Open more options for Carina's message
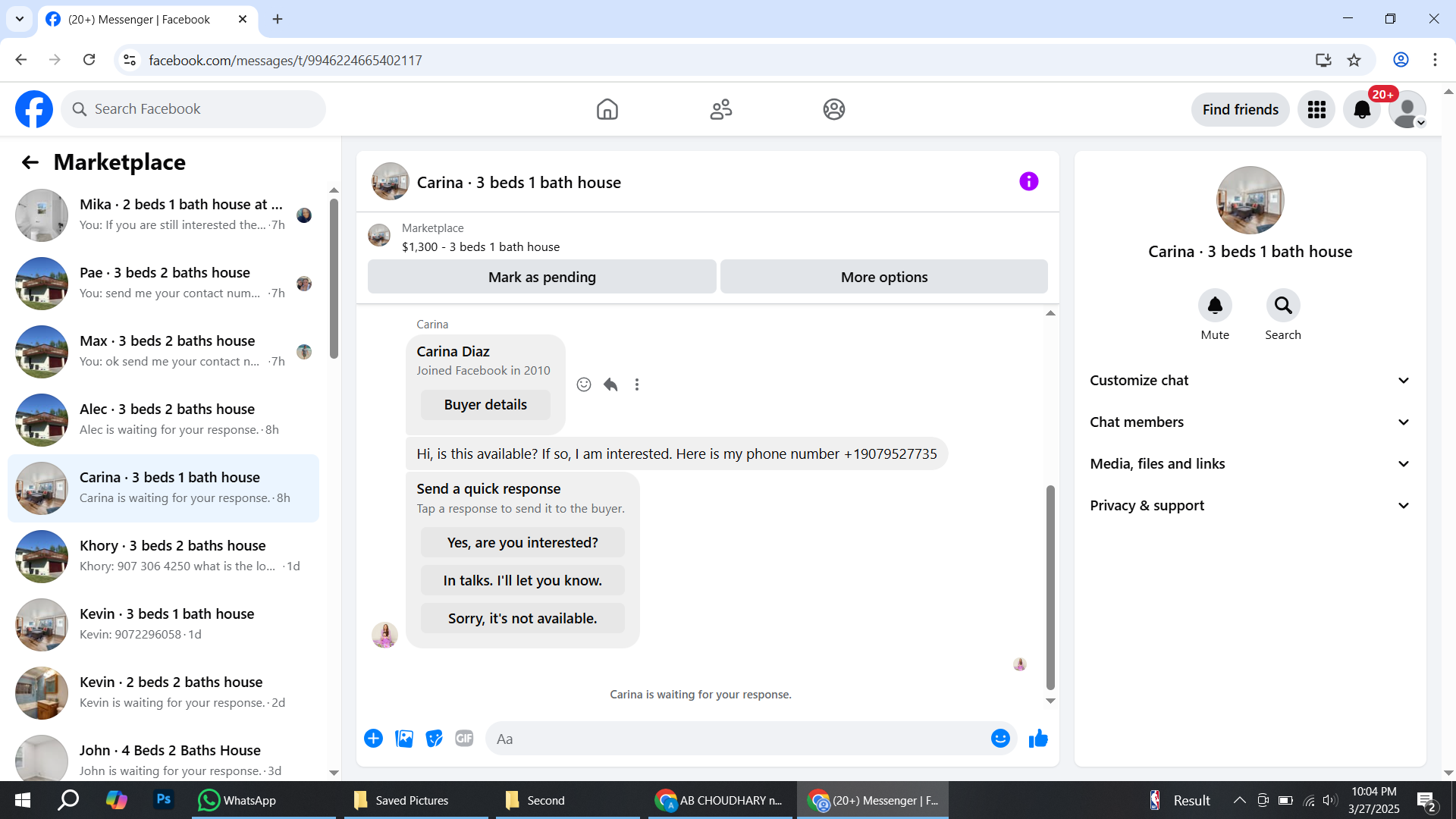This screenshot has height=819, width=1456. pyautogui.click(x=637, y=384)
